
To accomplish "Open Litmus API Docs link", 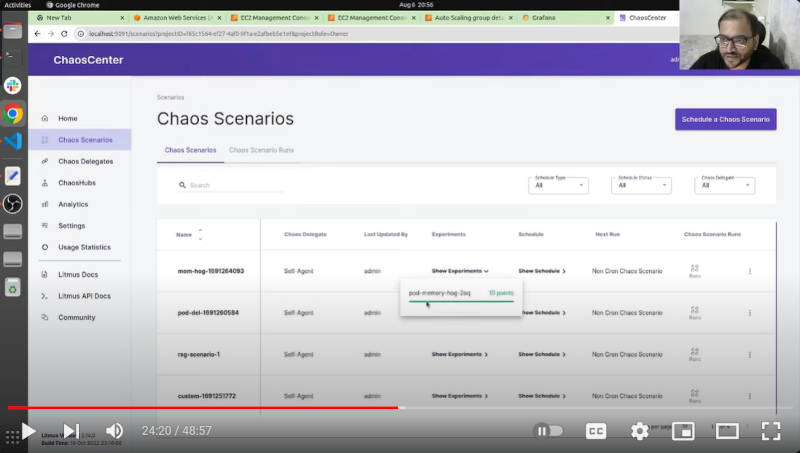I will 84,296.
